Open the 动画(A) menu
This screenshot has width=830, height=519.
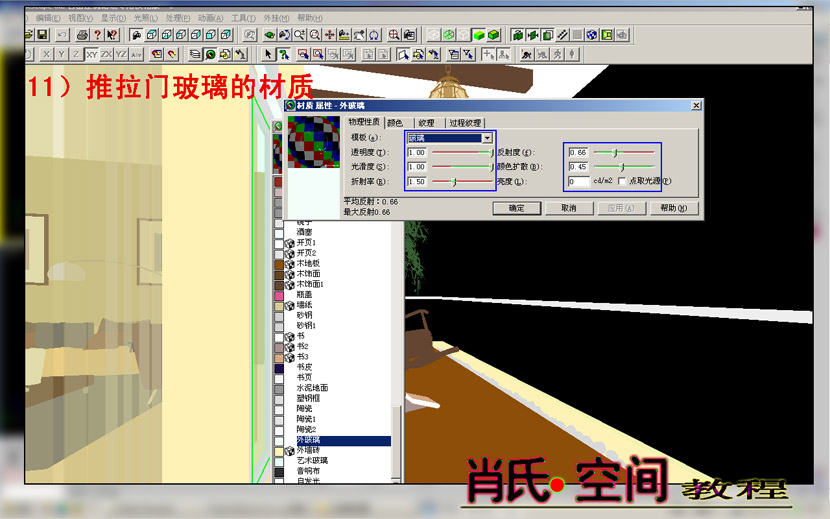[x=210, y=18]
